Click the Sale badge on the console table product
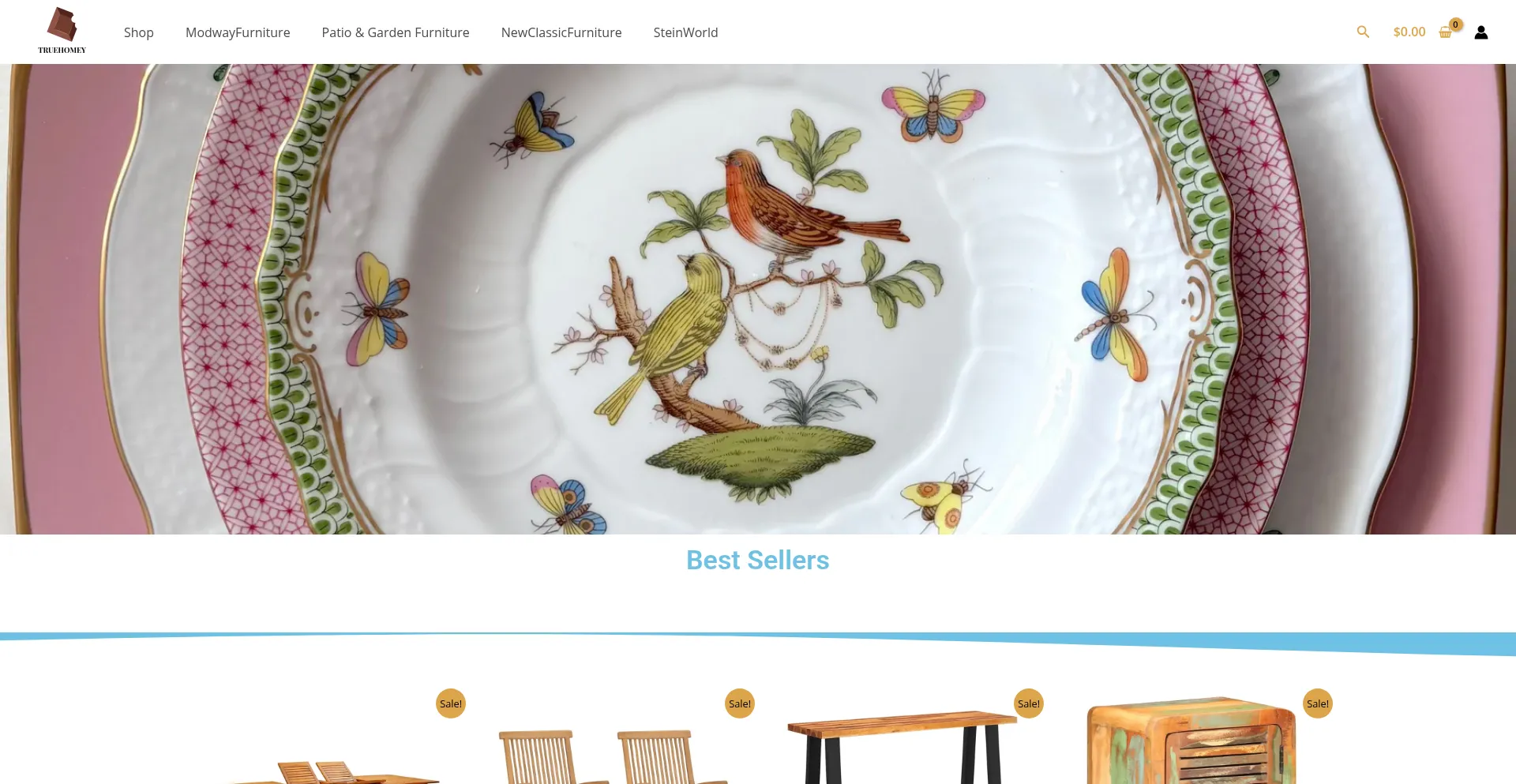 tap(1029, 703)
